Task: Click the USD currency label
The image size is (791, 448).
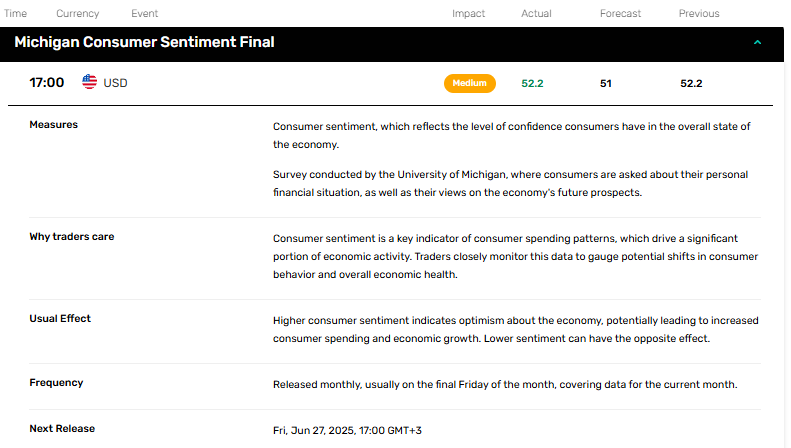Action: coord(115,83)
